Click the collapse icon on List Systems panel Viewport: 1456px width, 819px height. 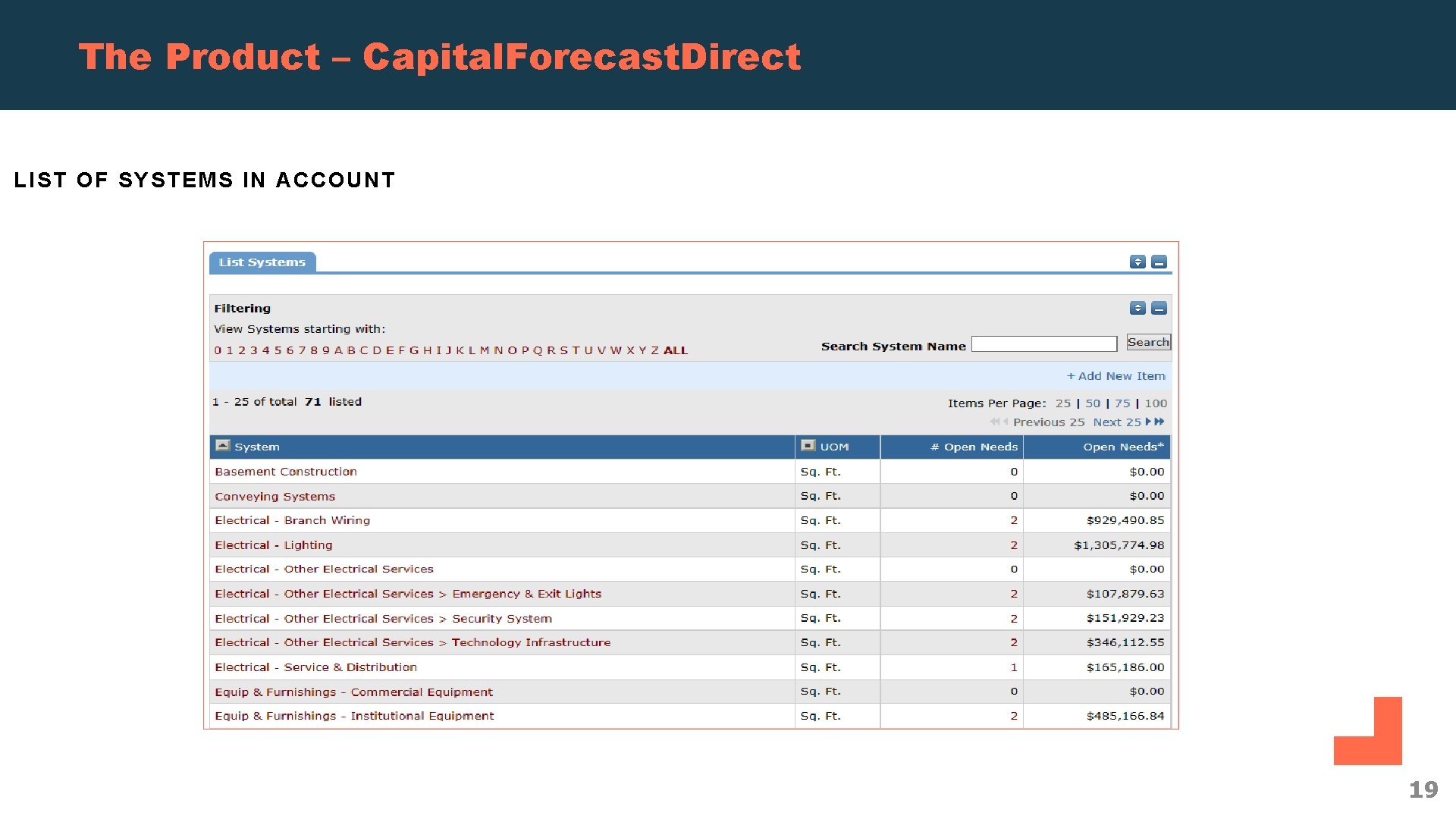pyautogui.click(x=1158, y=262)
